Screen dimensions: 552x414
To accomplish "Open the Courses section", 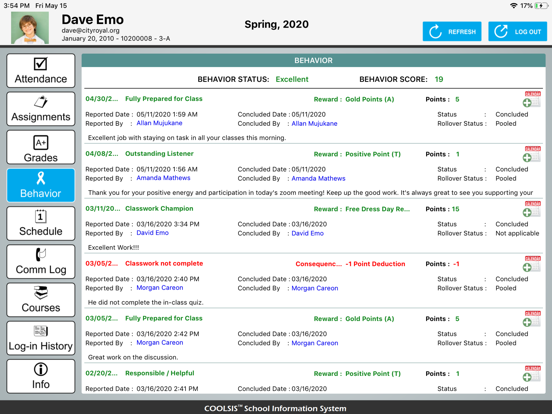I will pyautogui.click(x=41, y=300).
